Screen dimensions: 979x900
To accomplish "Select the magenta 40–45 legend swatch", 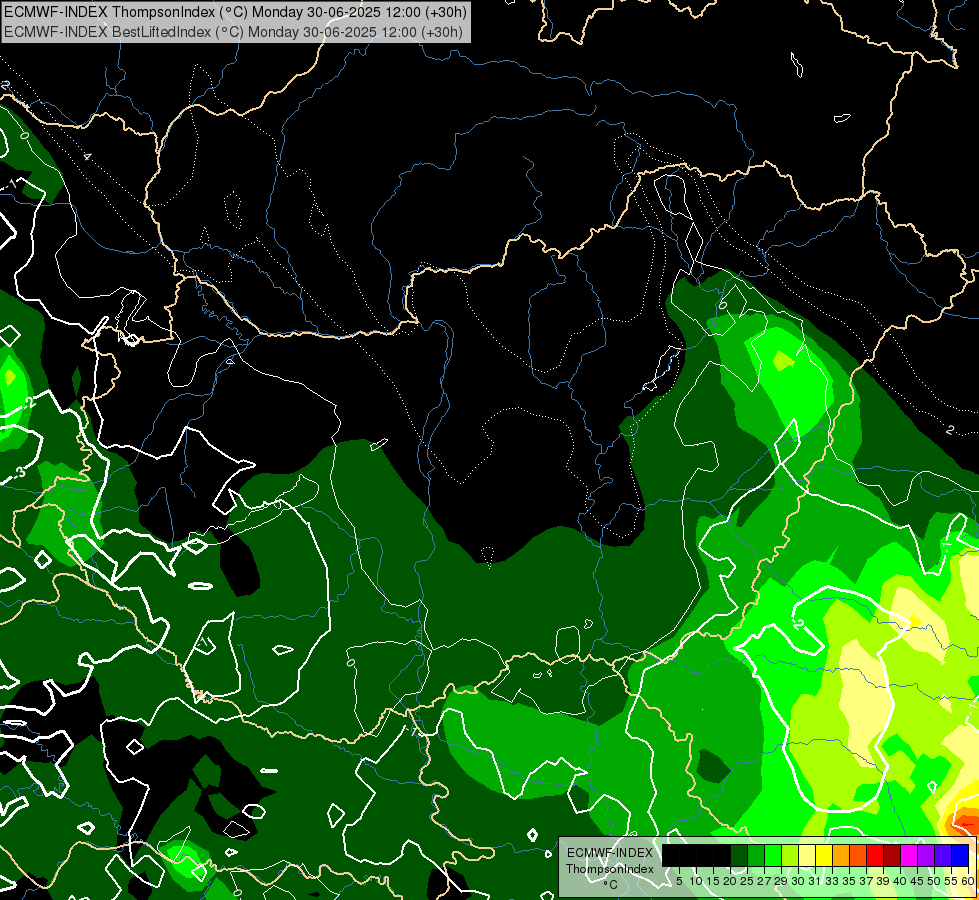I will point(908,856).
